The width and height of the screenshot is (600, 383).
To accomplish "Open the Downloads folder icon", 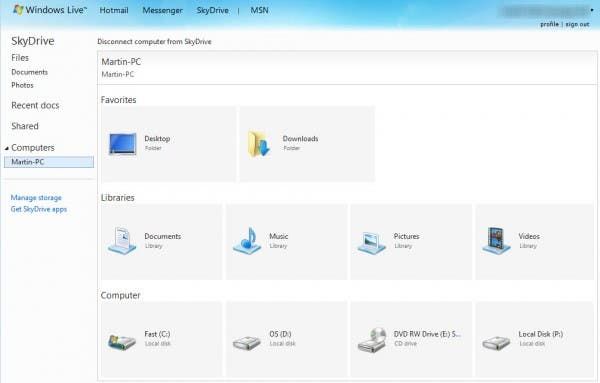I will click(259, 144).
